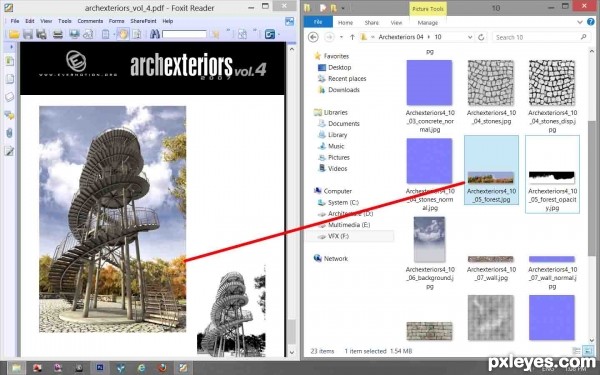
Task: Click the binoculars Find icon in Foxit
Action: [155, 34]
